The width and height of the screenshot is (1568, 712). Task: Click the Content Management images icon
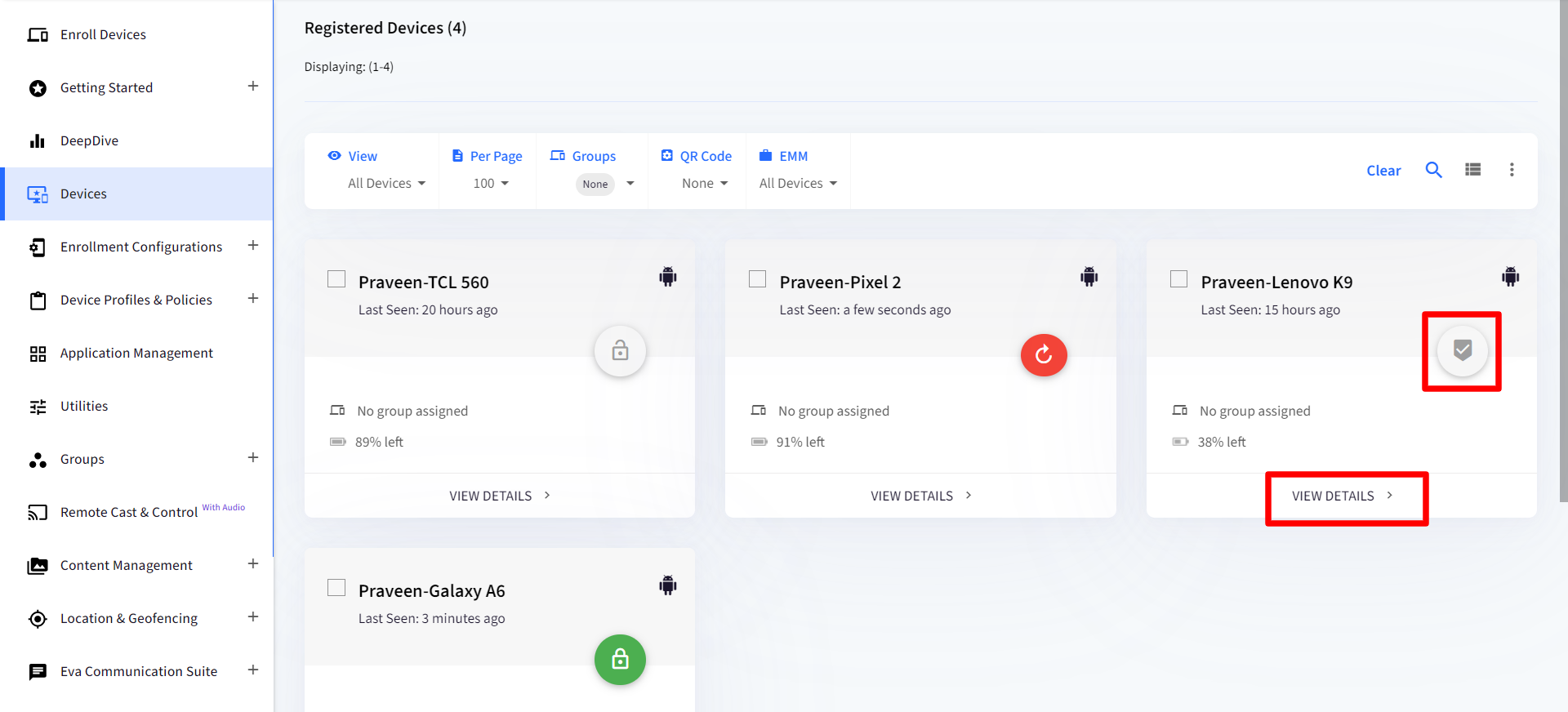pos(38,566)
